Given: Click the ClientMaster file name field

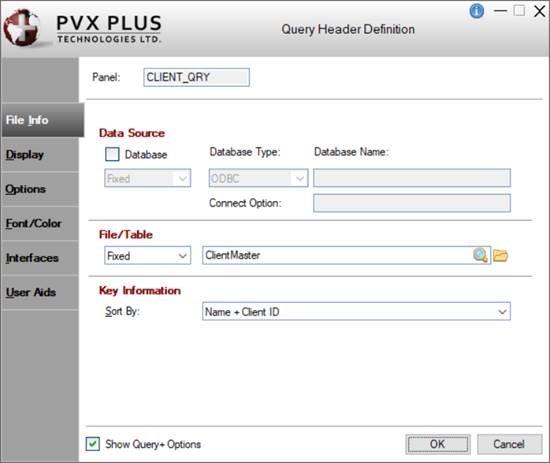Looking at the screenshot, I should point(337,255).
